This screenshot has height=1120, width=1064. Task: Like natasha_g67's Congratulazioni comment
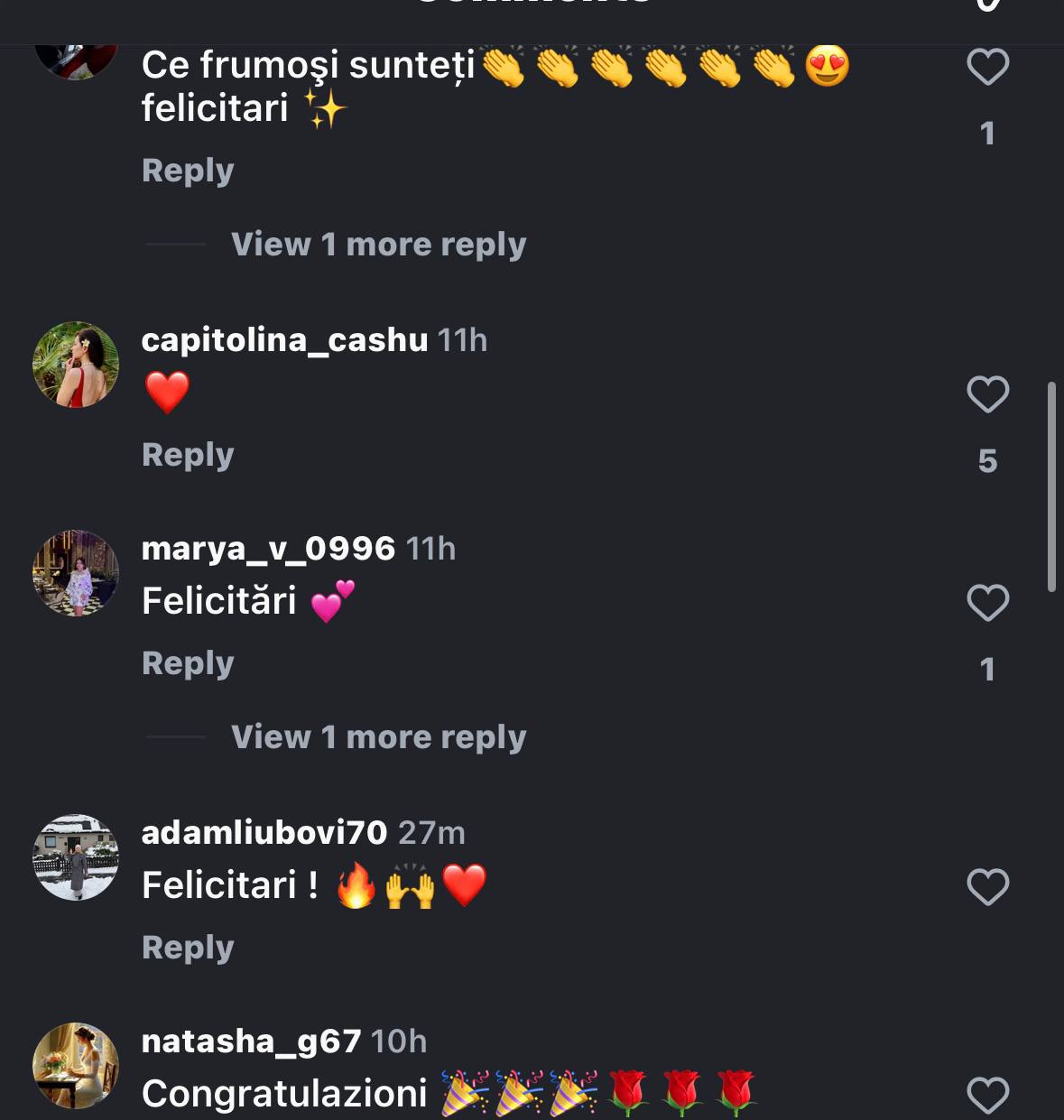[987, 1096]
